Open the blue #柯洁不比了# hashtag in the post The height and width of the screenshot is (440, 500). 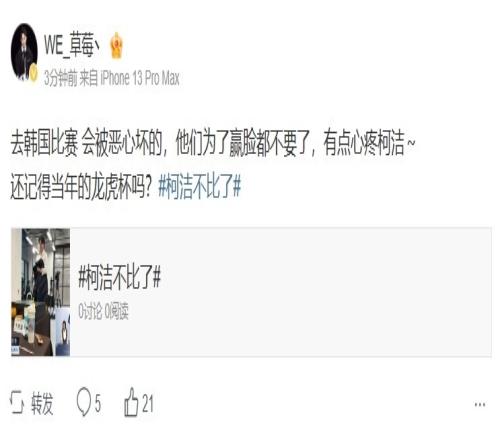[199, 186]
